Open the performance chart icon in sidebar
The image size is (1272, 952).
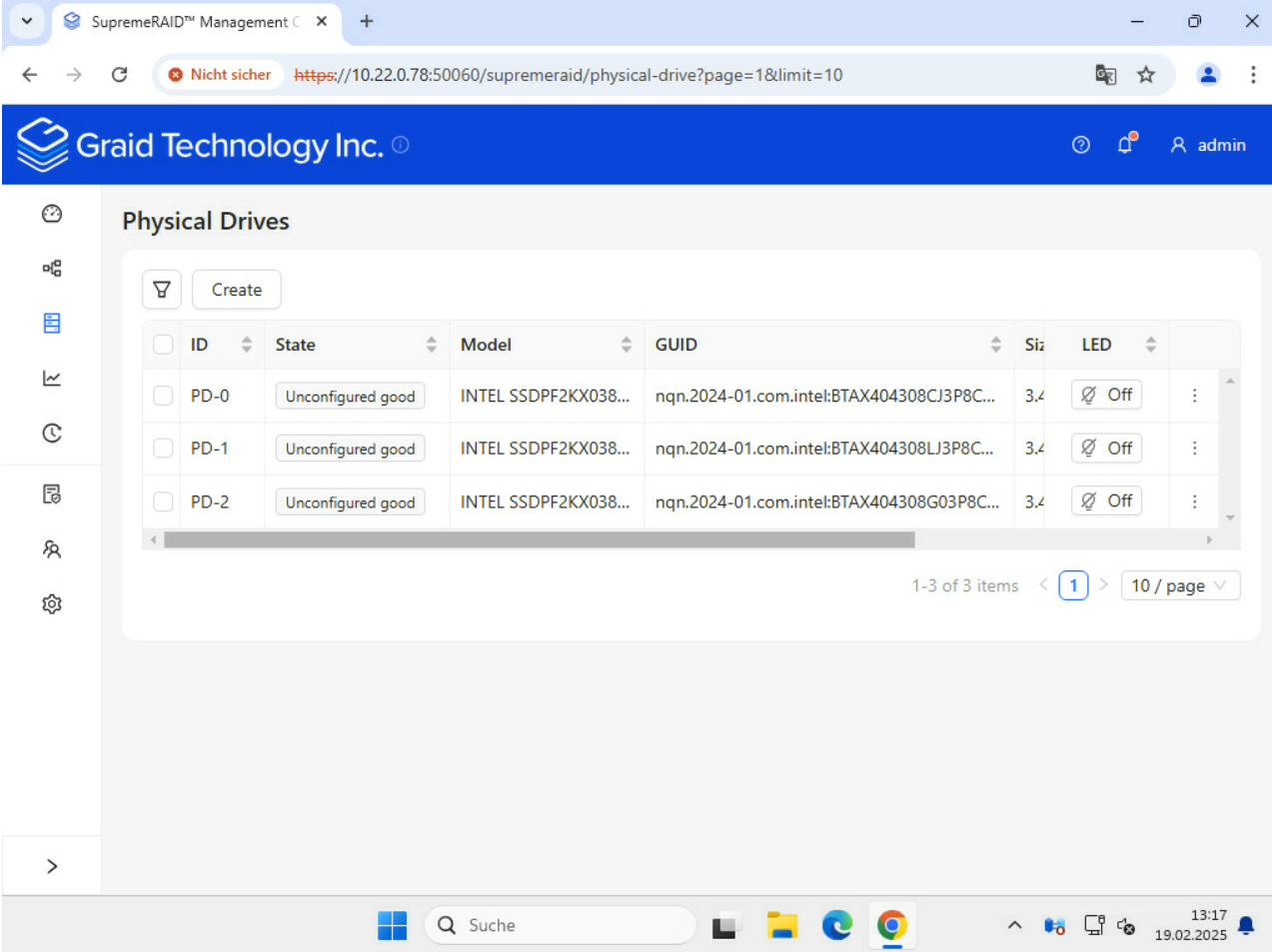pos(52,378)
